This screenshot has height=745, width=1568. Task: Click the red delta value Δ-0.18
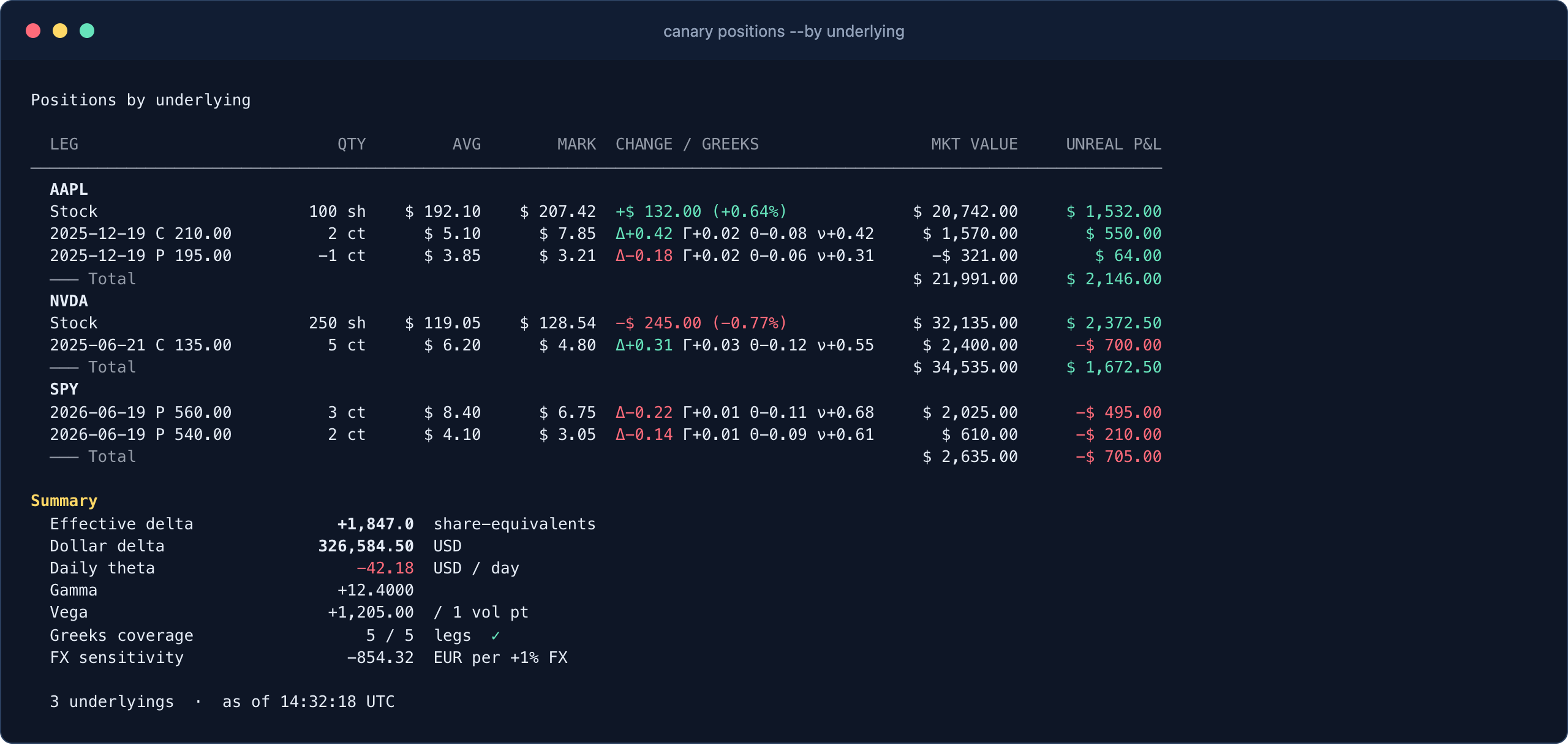(x=644, y=255)
